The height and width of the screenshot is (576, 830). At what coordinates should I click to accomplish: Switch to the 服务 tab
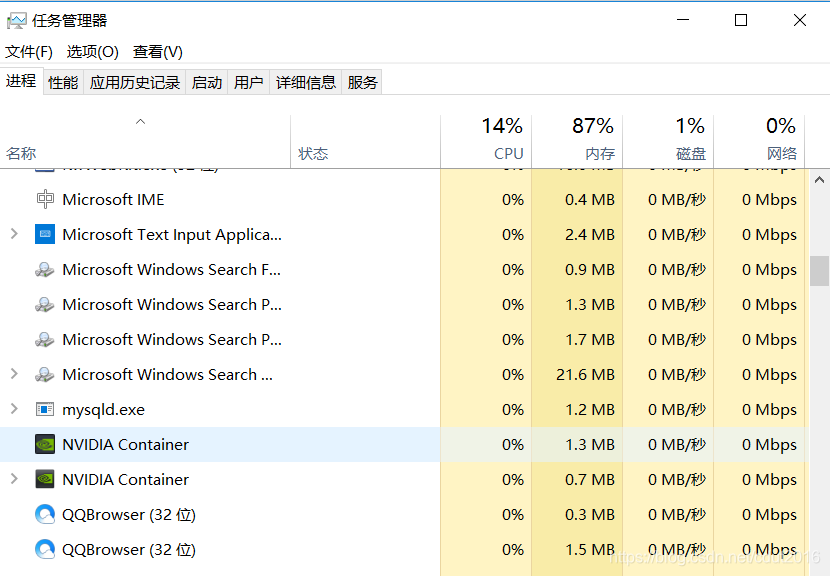coord(362,83)
